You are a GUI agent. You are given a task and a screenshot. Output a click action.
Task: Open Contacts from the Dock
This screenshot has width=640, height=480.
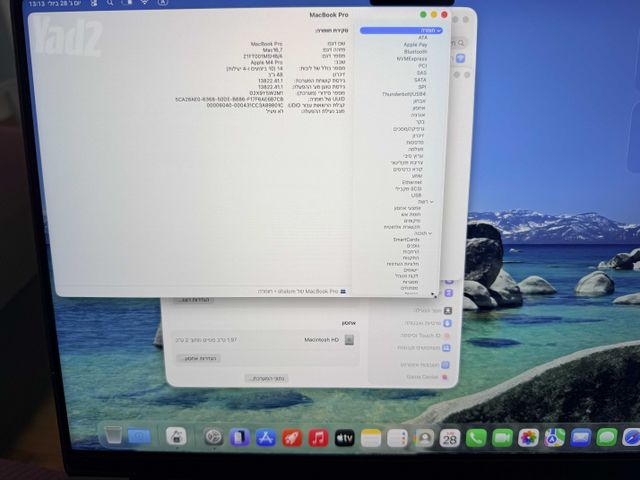click(424, 439)
